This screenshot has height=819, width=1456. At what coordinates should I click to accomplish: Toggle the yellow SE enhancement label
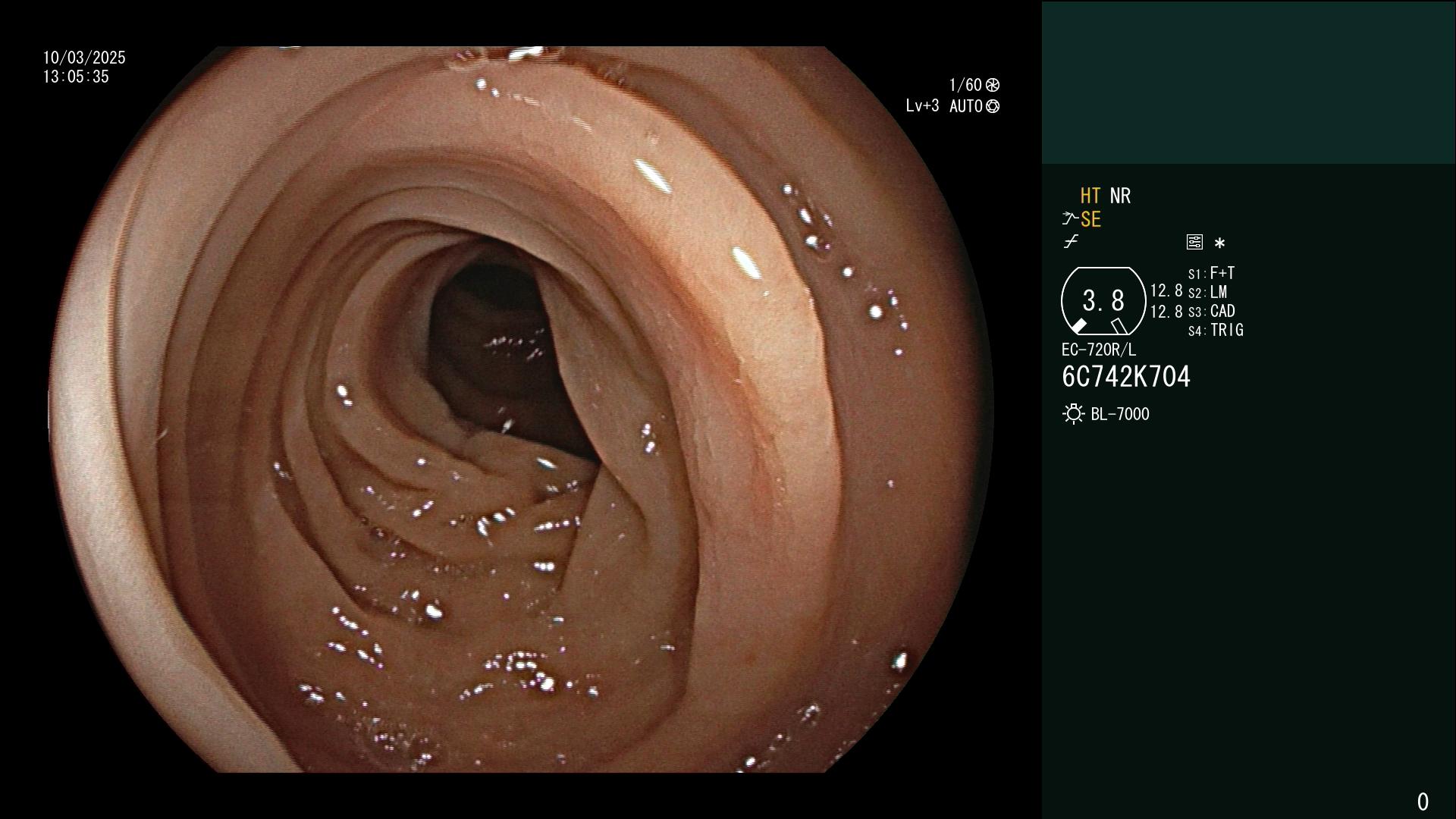pos(1090,220)
